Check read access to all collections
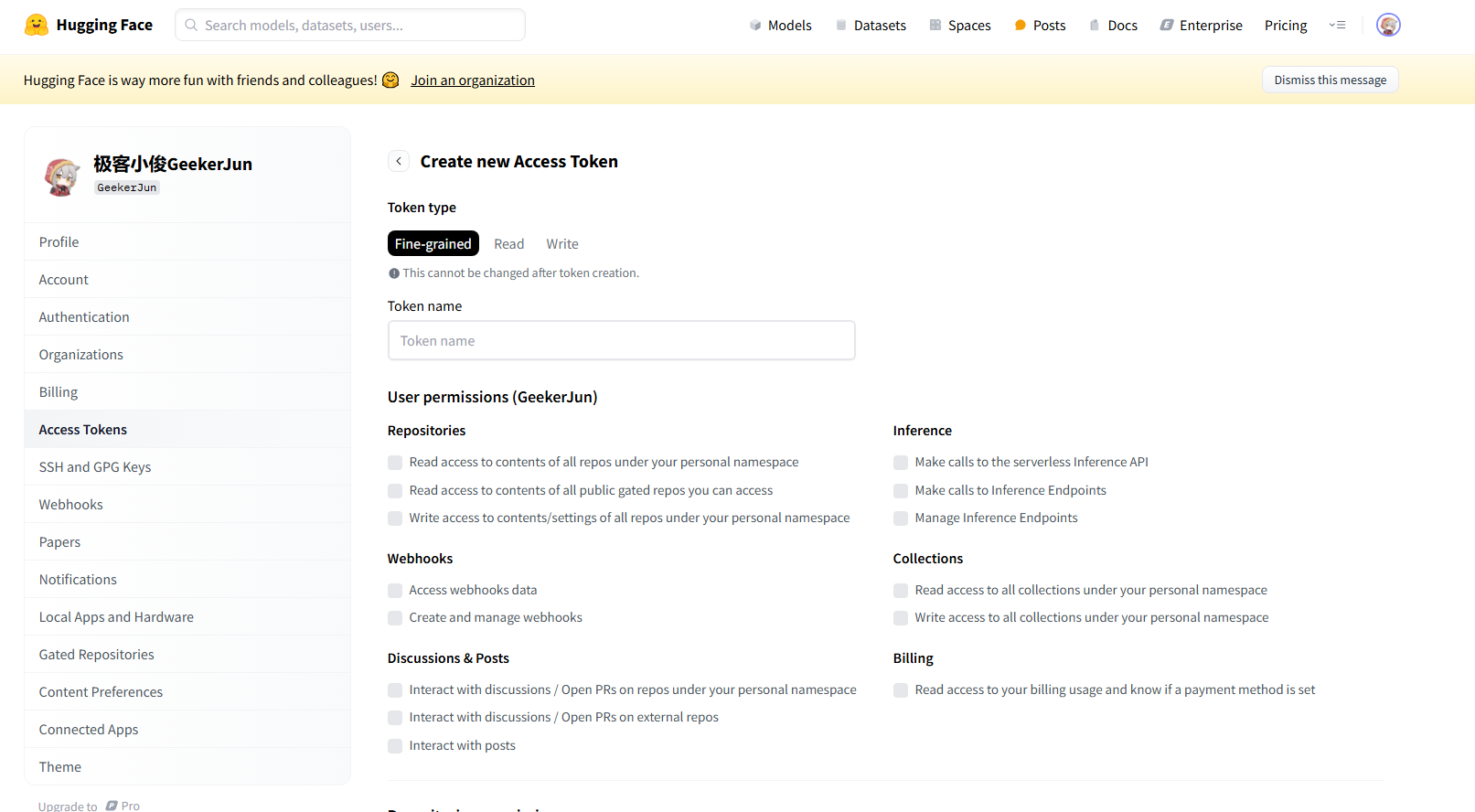Viewport: 1475px width, 812px height. tap(901, 591)
